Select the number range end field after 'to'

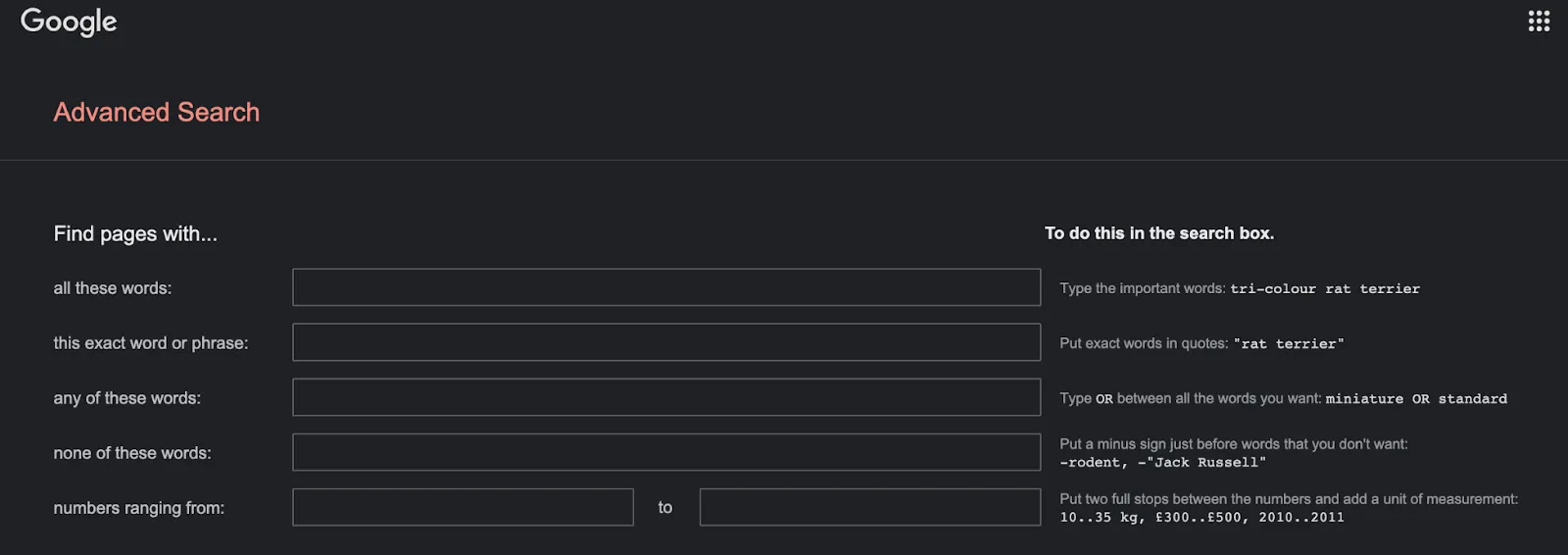point(870,507)
